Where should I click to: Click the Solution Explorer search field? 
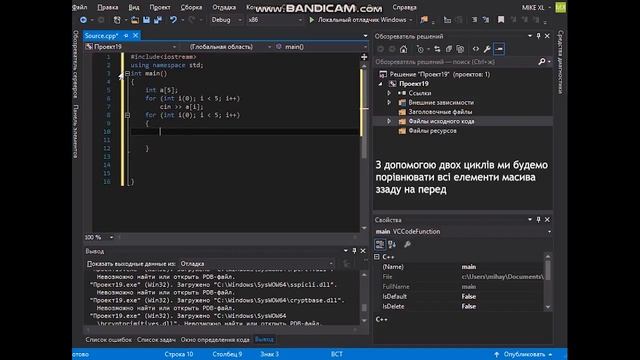(455, 62)
